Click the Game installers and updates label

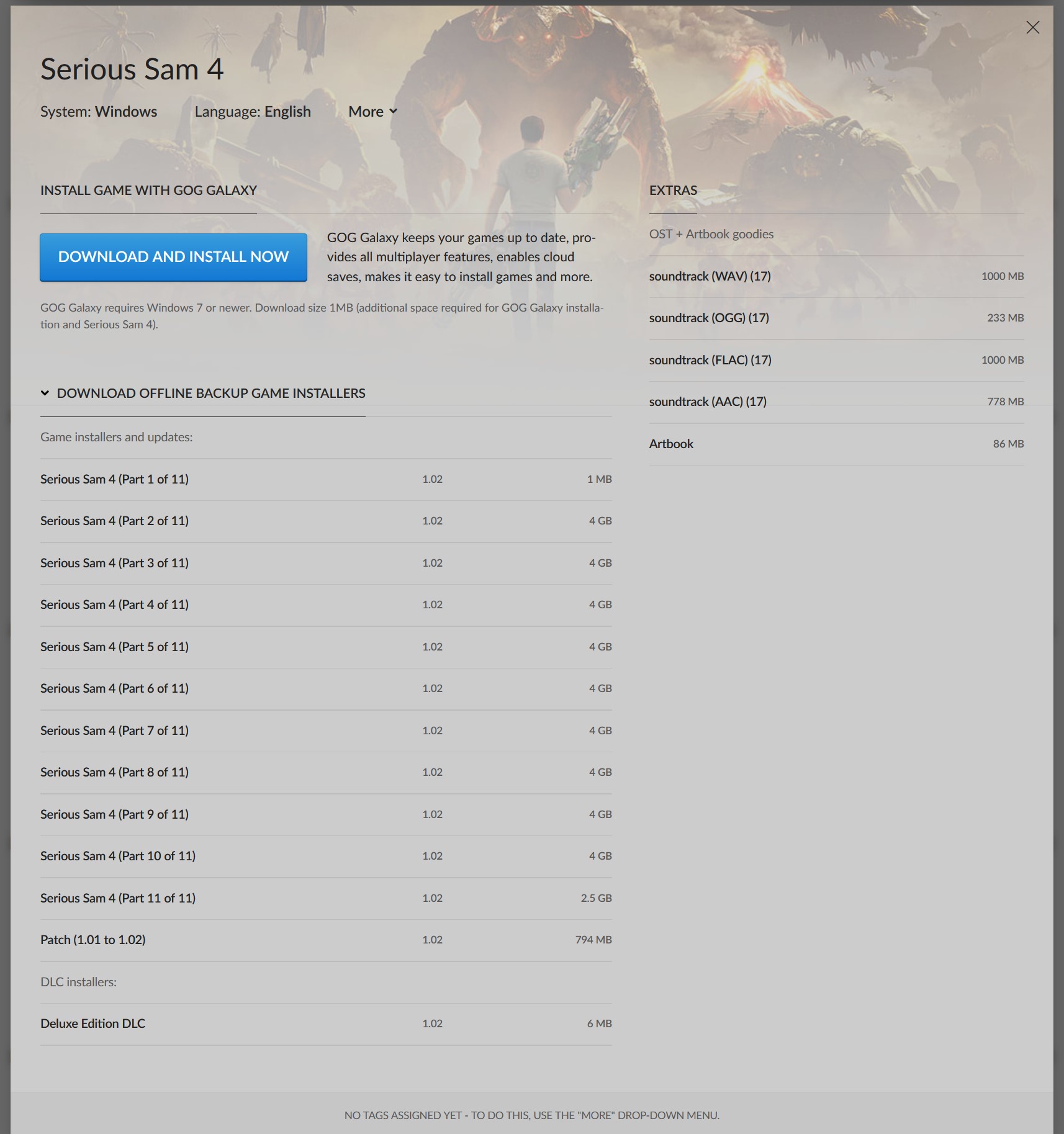coord(117,437)
